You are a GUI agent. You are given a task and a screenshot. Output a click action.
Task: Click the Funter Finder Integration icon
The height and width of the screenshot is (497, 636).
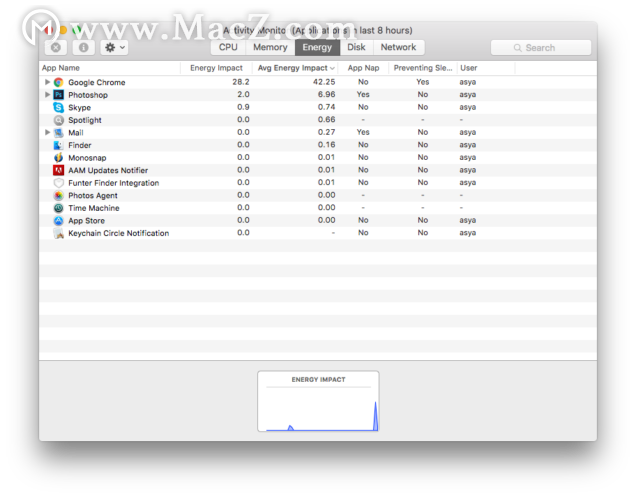point(59,183)
